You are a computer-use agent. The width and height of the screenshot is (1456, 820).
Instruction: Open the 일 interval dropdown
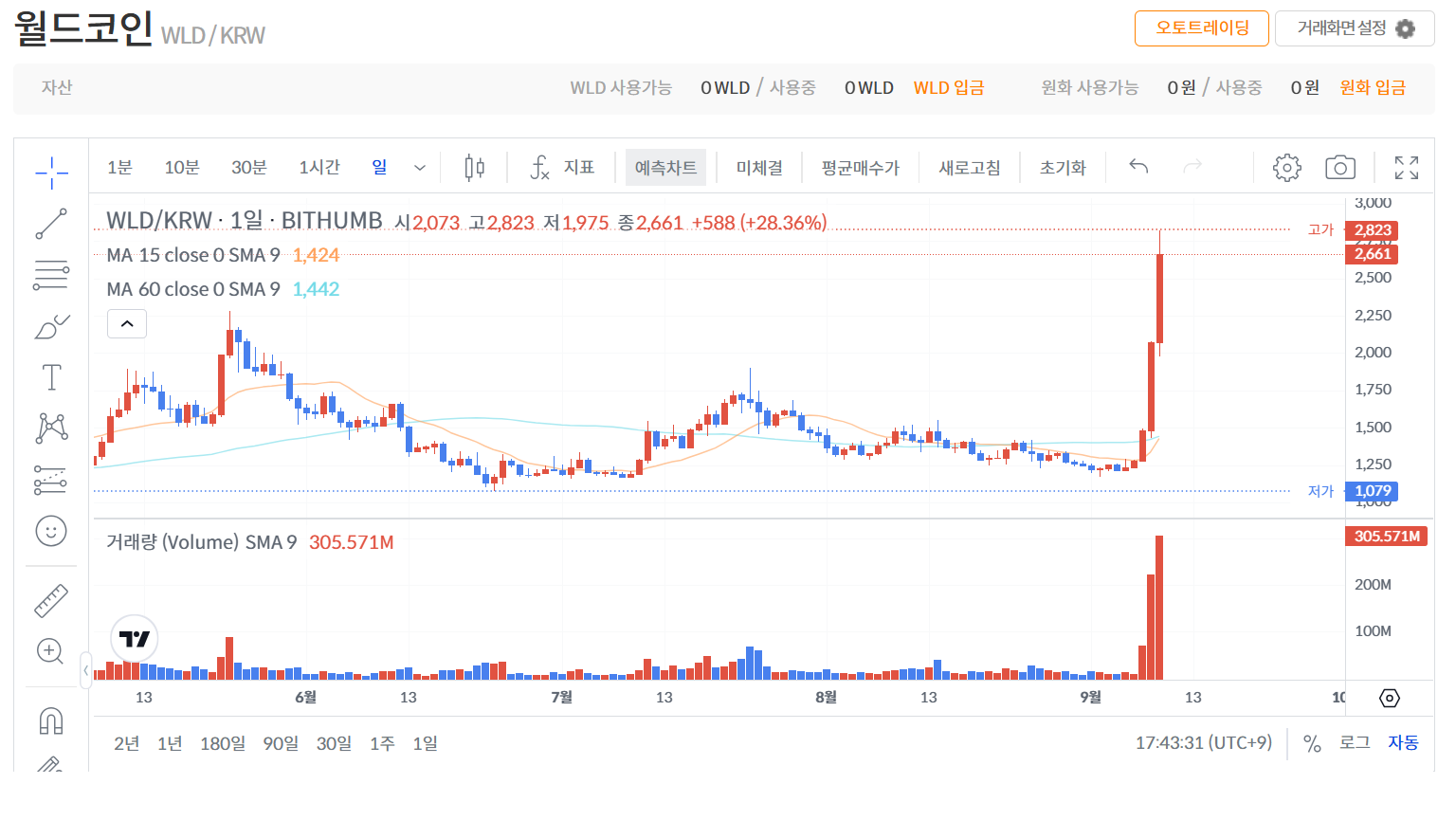418,167
